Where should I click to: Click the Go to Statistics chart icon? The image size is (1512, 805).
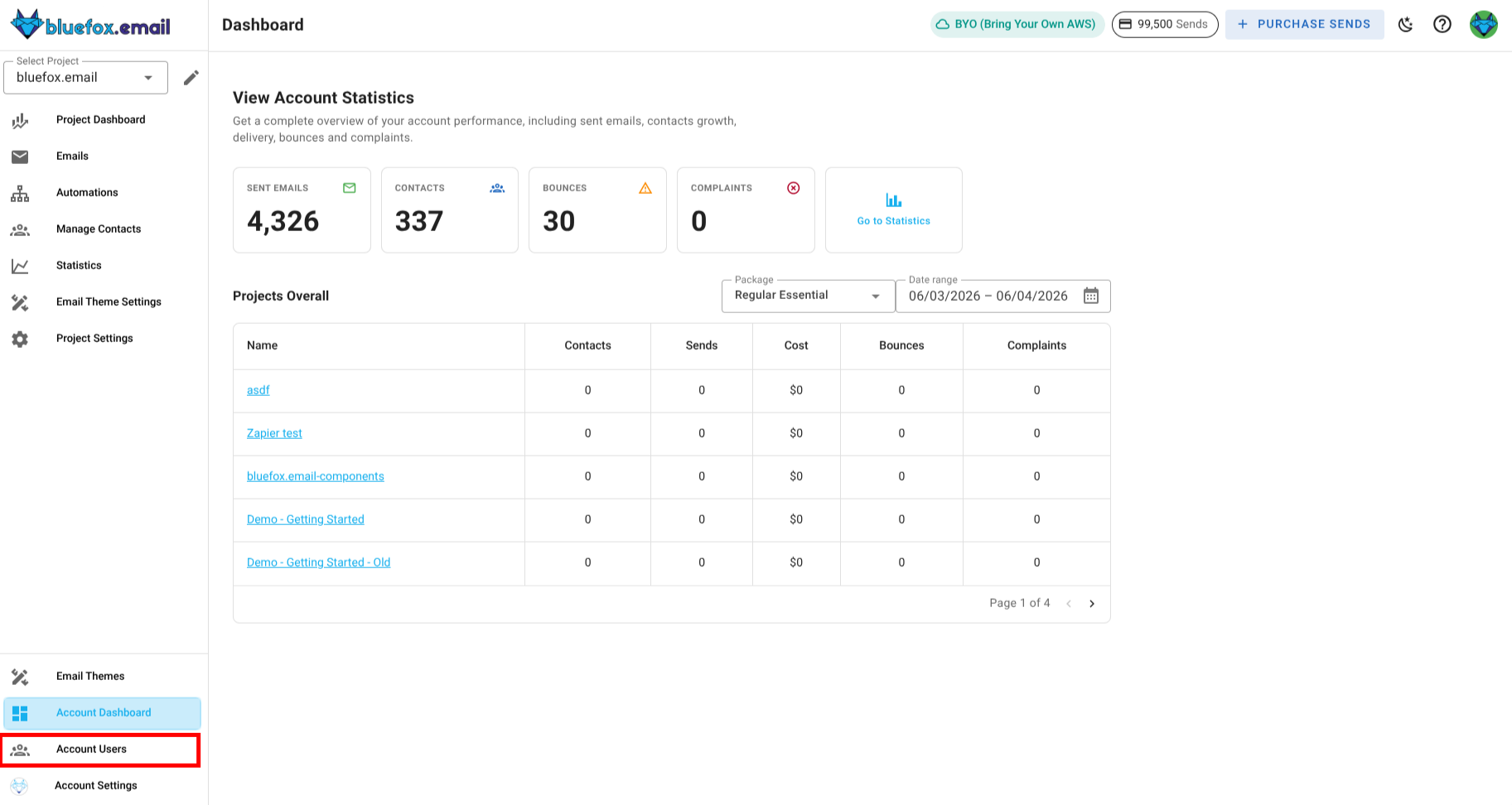pyautogui.click(x=893, y=200)
